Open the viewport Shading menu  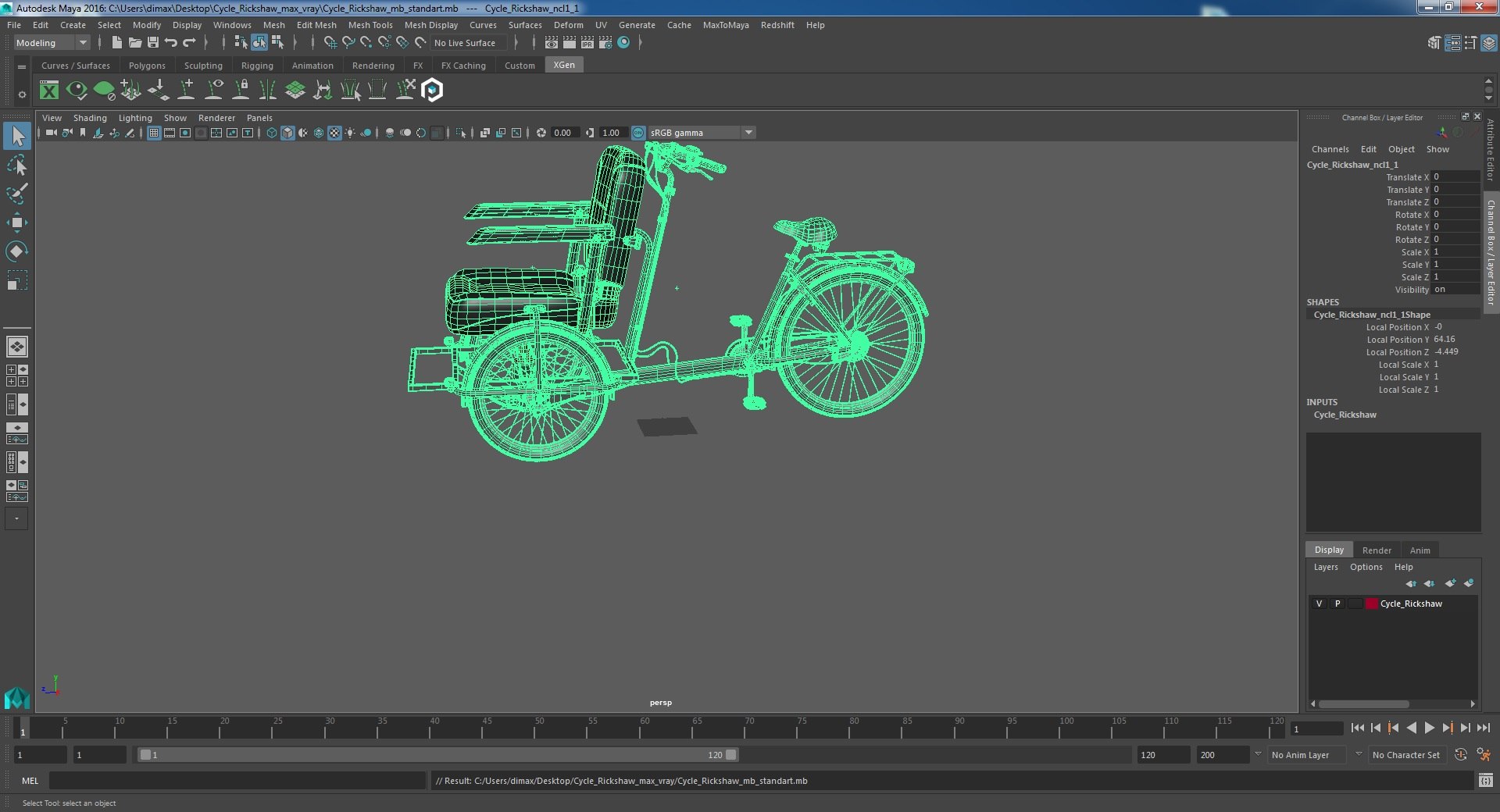click(90, 118)
